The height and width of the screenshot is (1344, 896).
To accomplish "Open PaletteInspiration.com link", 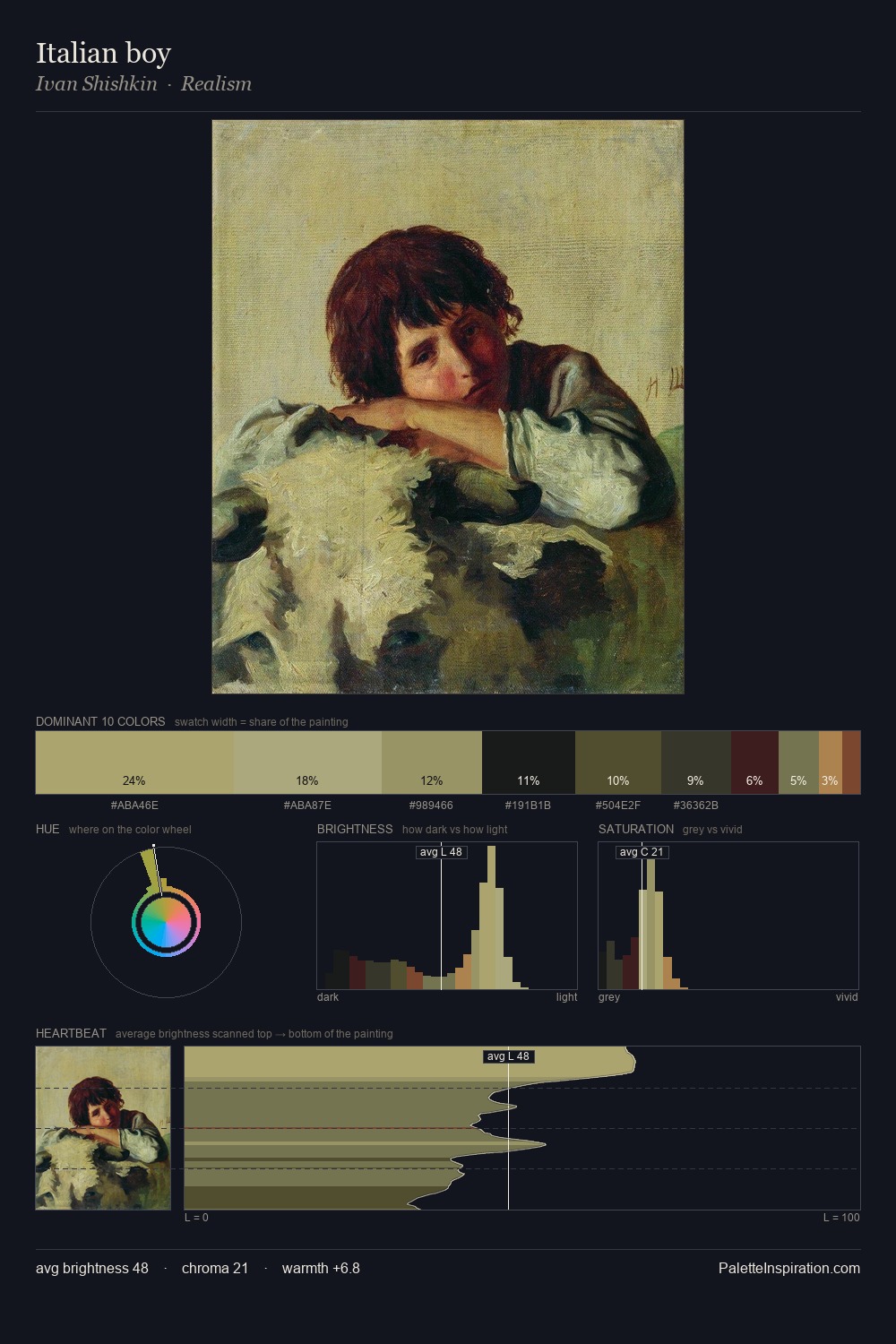I will 789,1268.
